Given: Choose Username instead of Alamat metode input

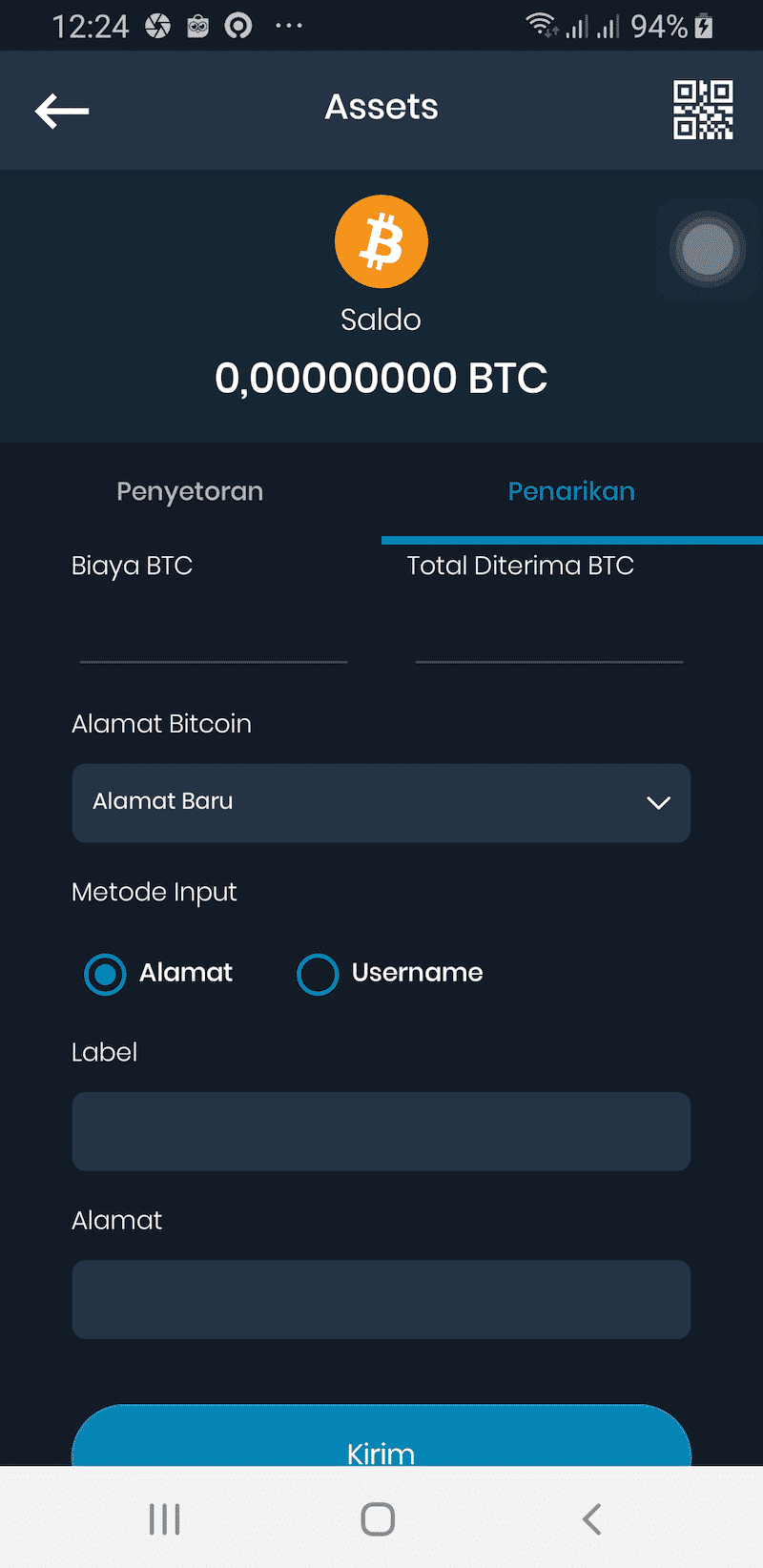Looking at the screenshot, I should click(x=319, y=974).
